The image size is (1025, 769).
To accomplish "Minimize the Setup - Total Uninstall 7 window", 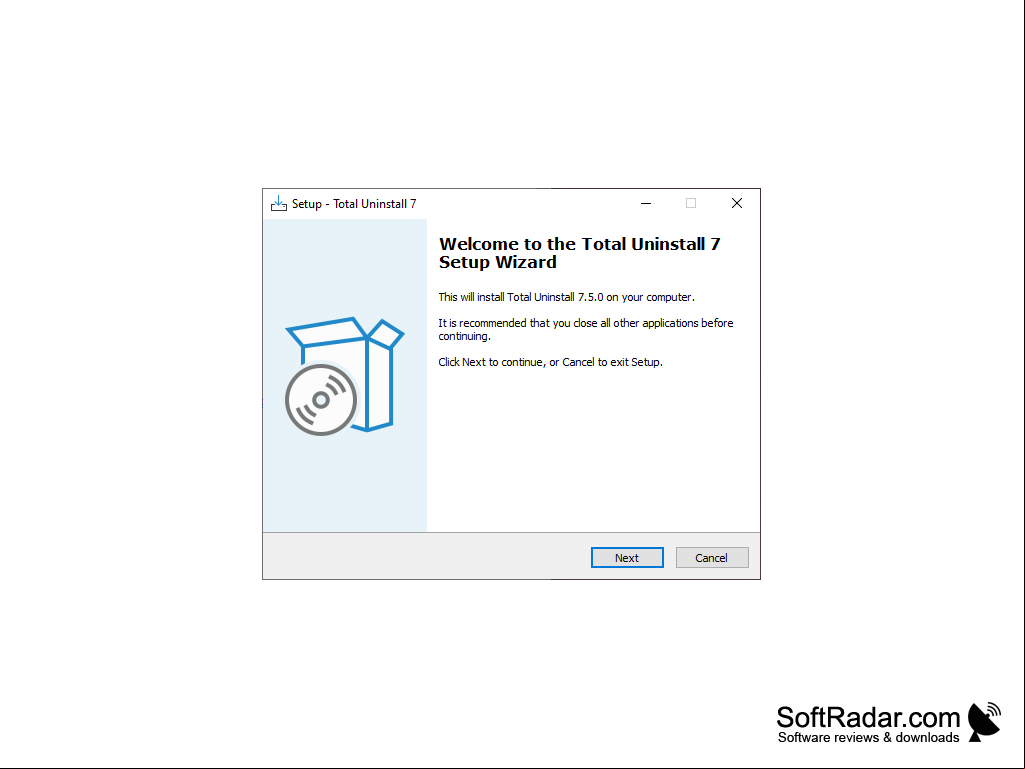I will click(646, 203).
